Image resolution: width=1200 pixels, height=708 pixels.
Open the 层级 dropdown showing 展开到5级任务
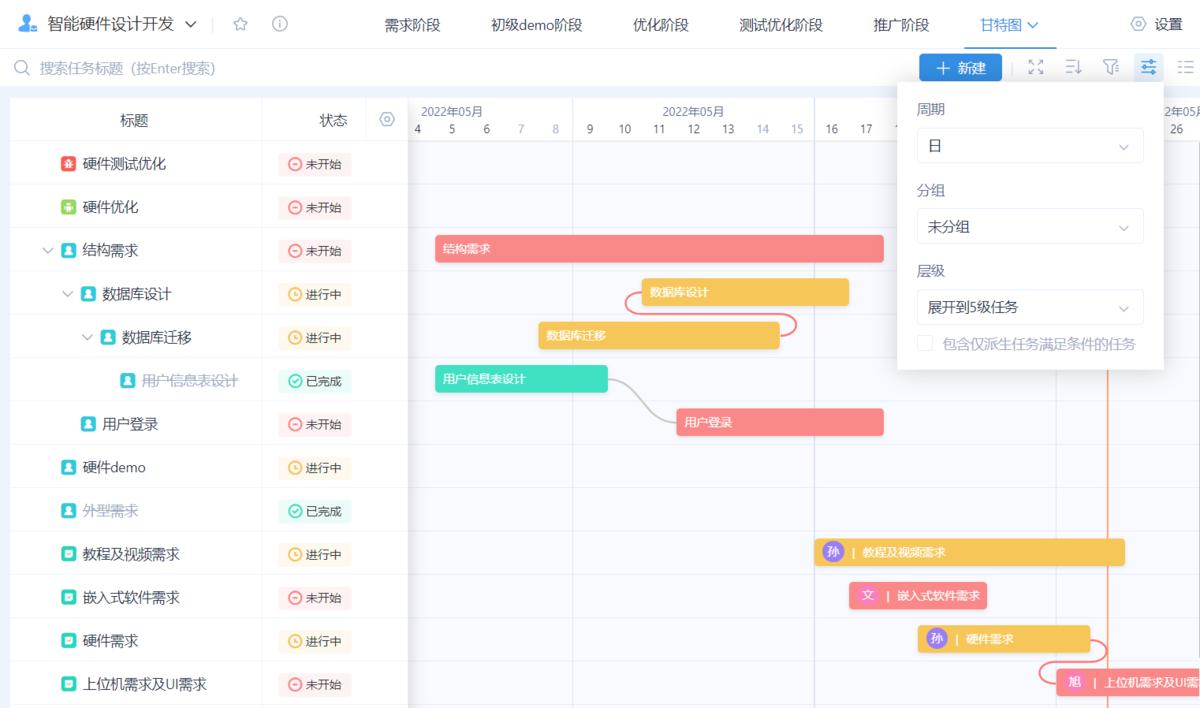[x=1029, y=307]
